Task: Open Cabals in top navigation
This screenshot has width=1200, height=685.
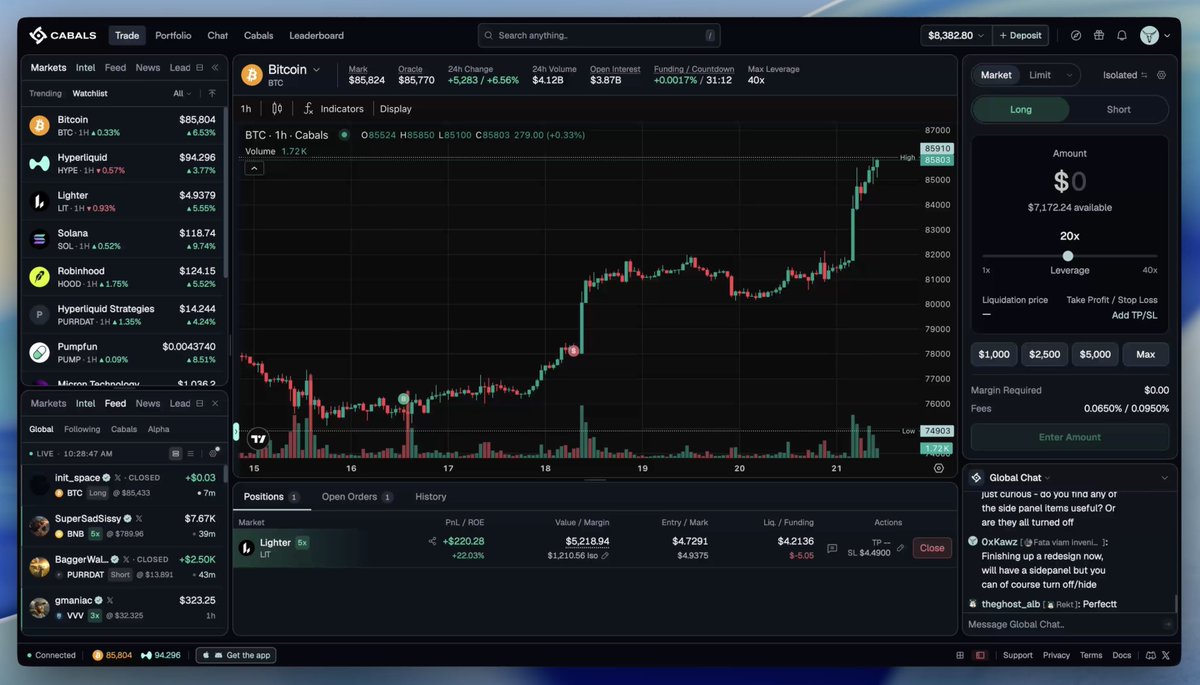Action: (259, 35)
